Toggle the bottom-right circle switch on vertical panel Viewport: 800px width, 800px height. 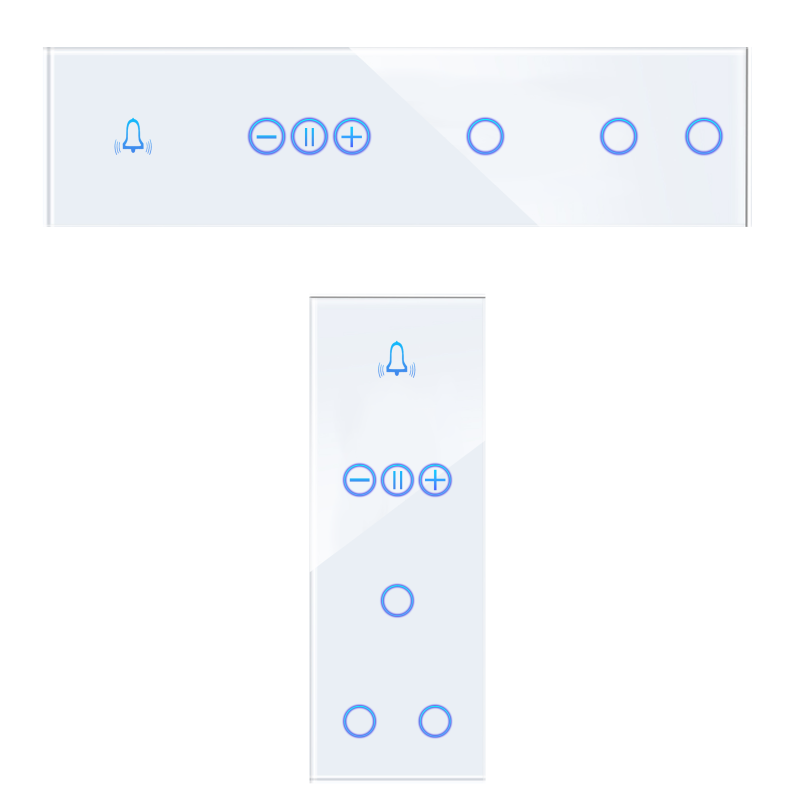click(435, 721)
